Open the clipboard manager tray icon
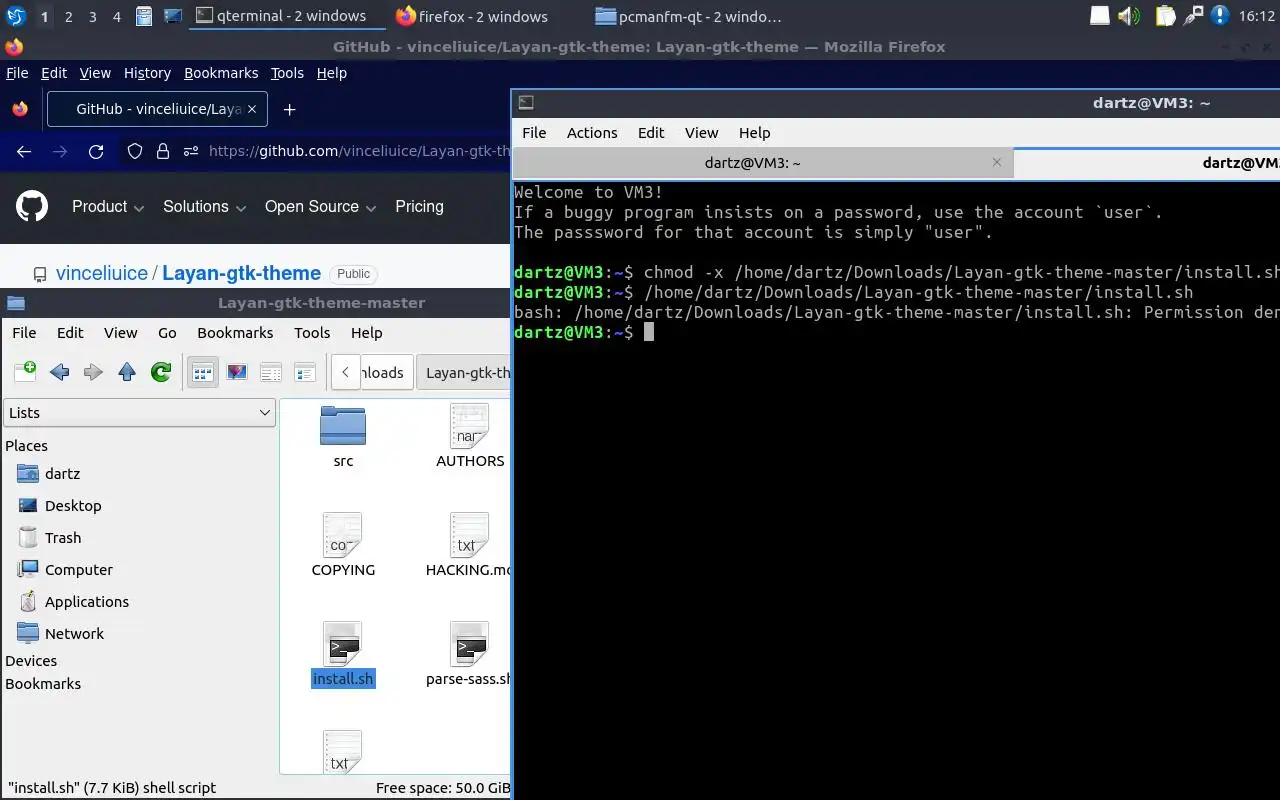Screen dimensions: 1280x800 click(1165, 16)
